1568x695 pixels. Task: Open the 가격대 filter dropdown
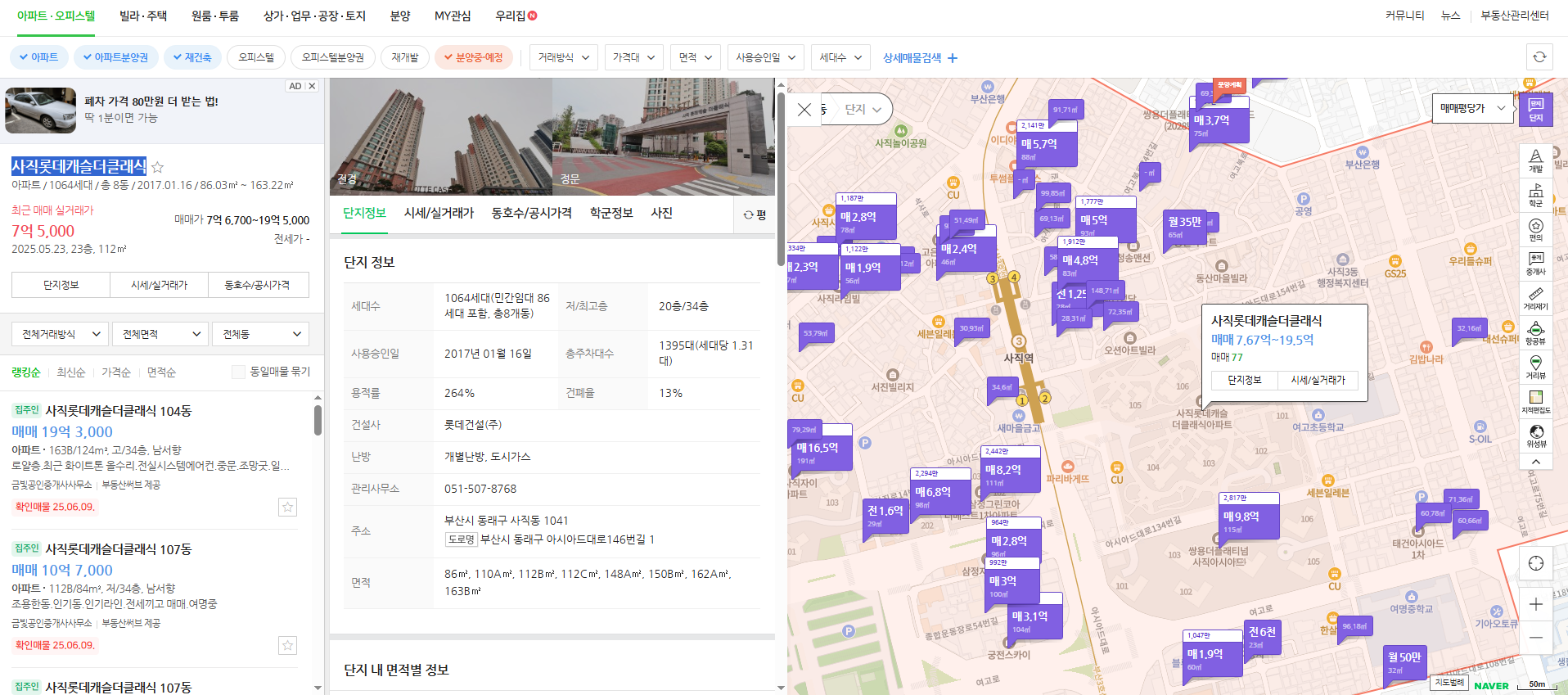coord(634,57)
